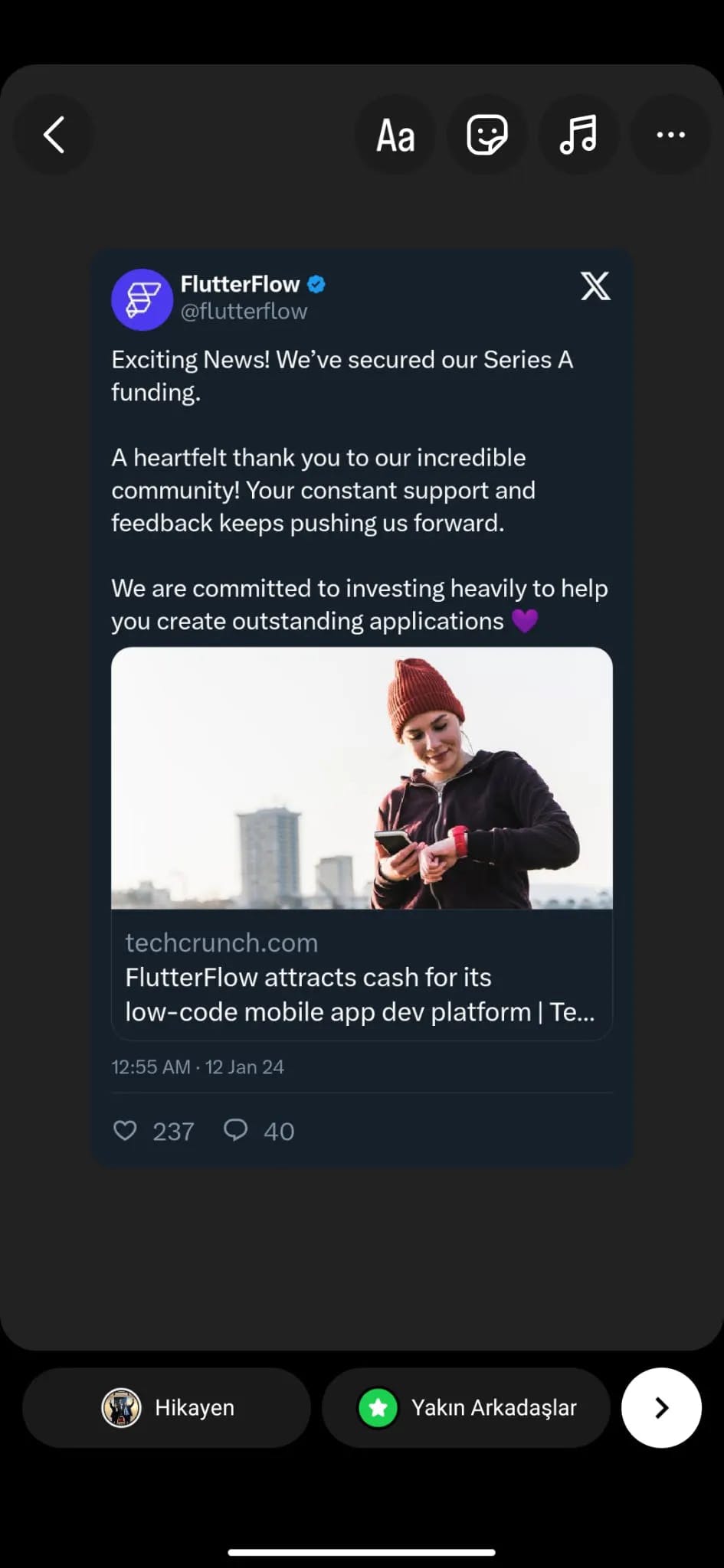Tap the FlutterFlow article headline

click(x=359, y=995)
